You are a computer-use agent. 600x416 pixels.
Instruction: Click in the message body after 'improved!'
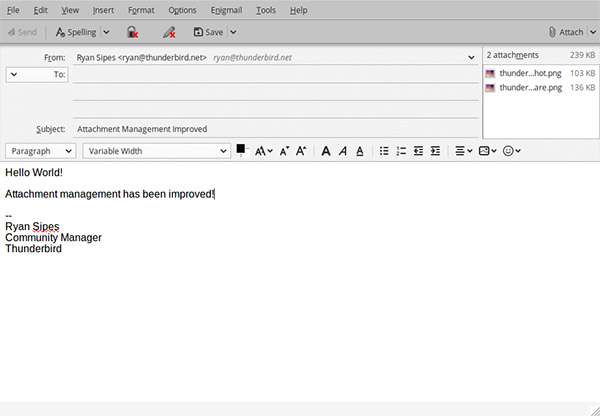pos(215,194)
